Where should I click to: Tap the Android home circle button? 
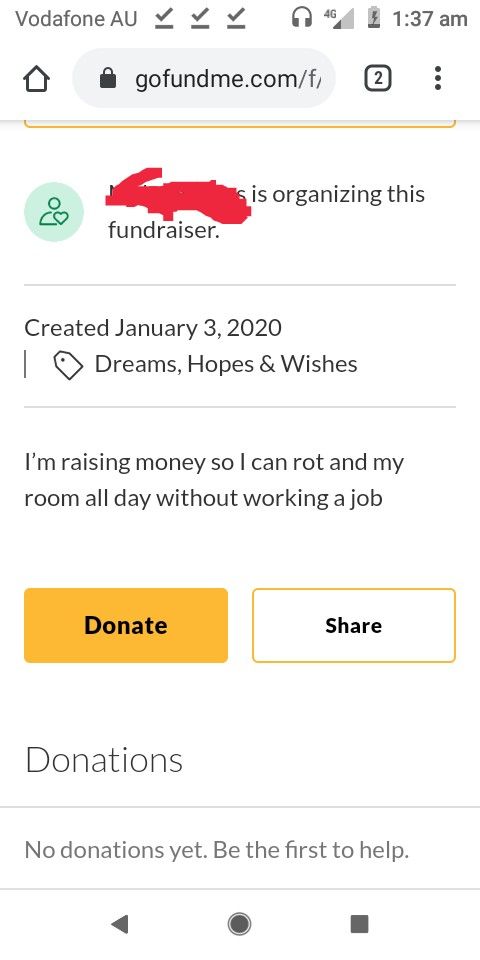click(x=239, y=924)
